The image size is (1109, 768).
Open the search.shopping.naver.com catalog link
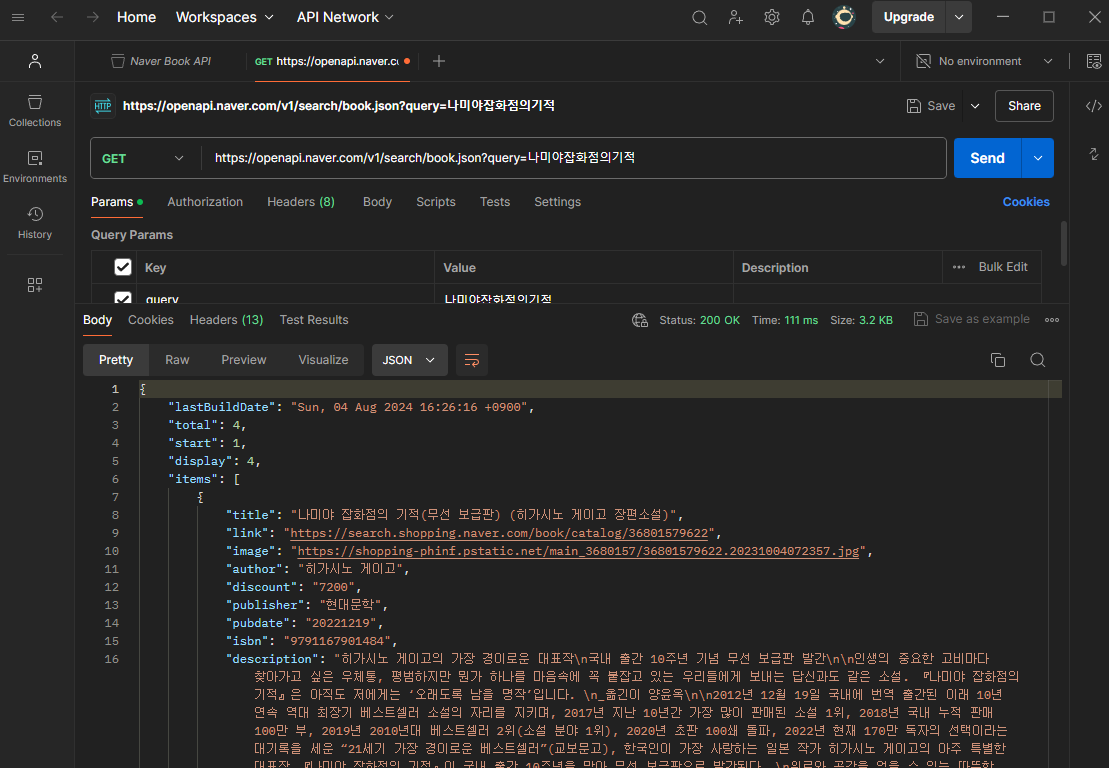coord(499,533)
